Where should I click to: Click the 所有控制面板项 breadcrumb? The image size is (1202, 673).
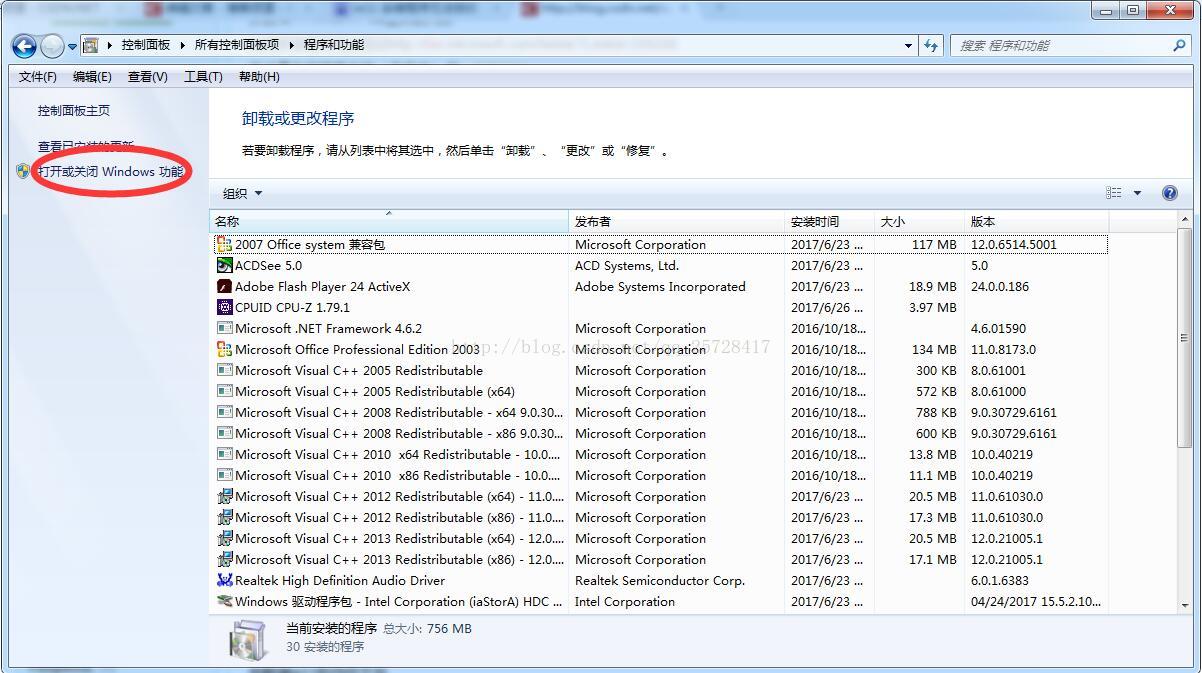pyautogui.click(x=237, y=45)
